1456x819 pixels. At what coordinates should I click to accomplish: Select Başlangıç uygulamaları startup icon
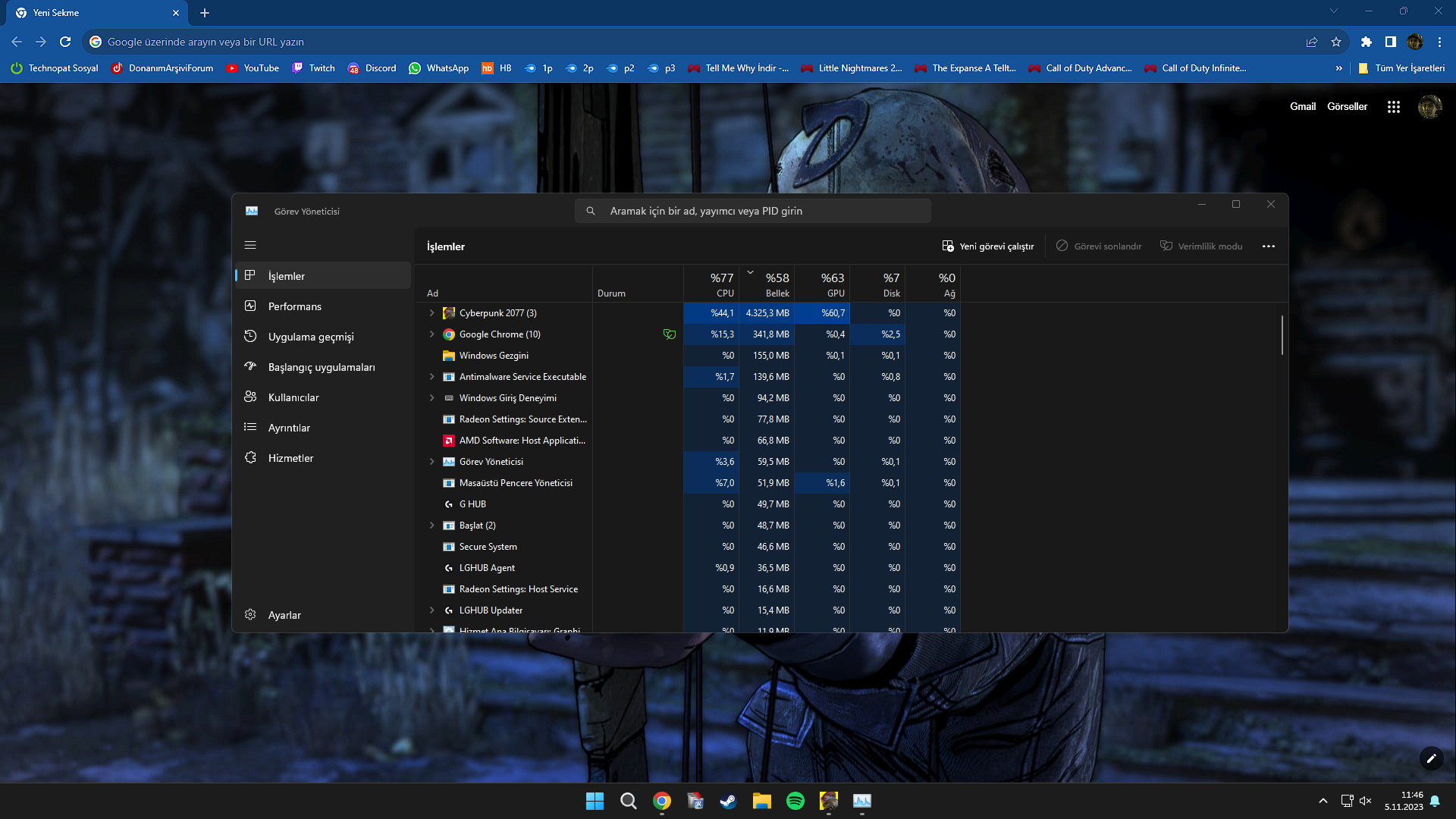pos(250,366)
